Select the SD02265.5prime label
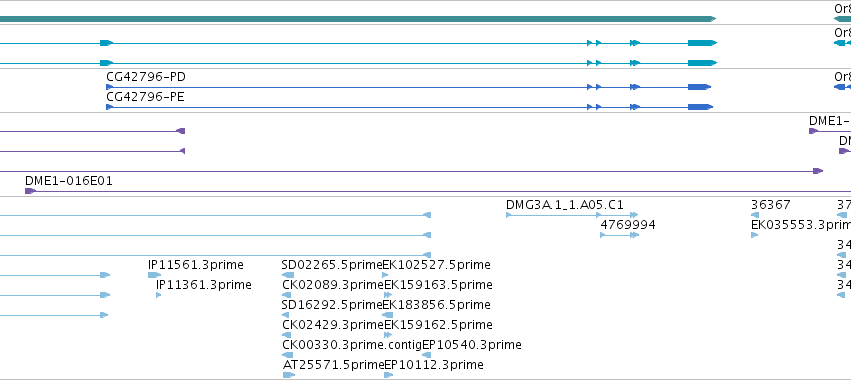Screen dimensions: 851x380 tap(332, 265)
